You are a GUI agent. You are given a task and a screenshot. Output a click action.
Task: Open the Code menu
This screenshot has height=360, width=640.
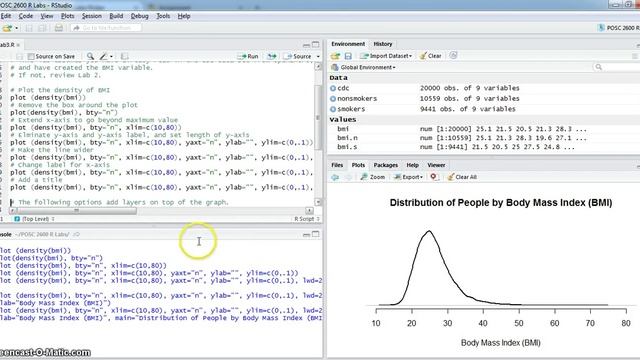[x=26, y=16]
